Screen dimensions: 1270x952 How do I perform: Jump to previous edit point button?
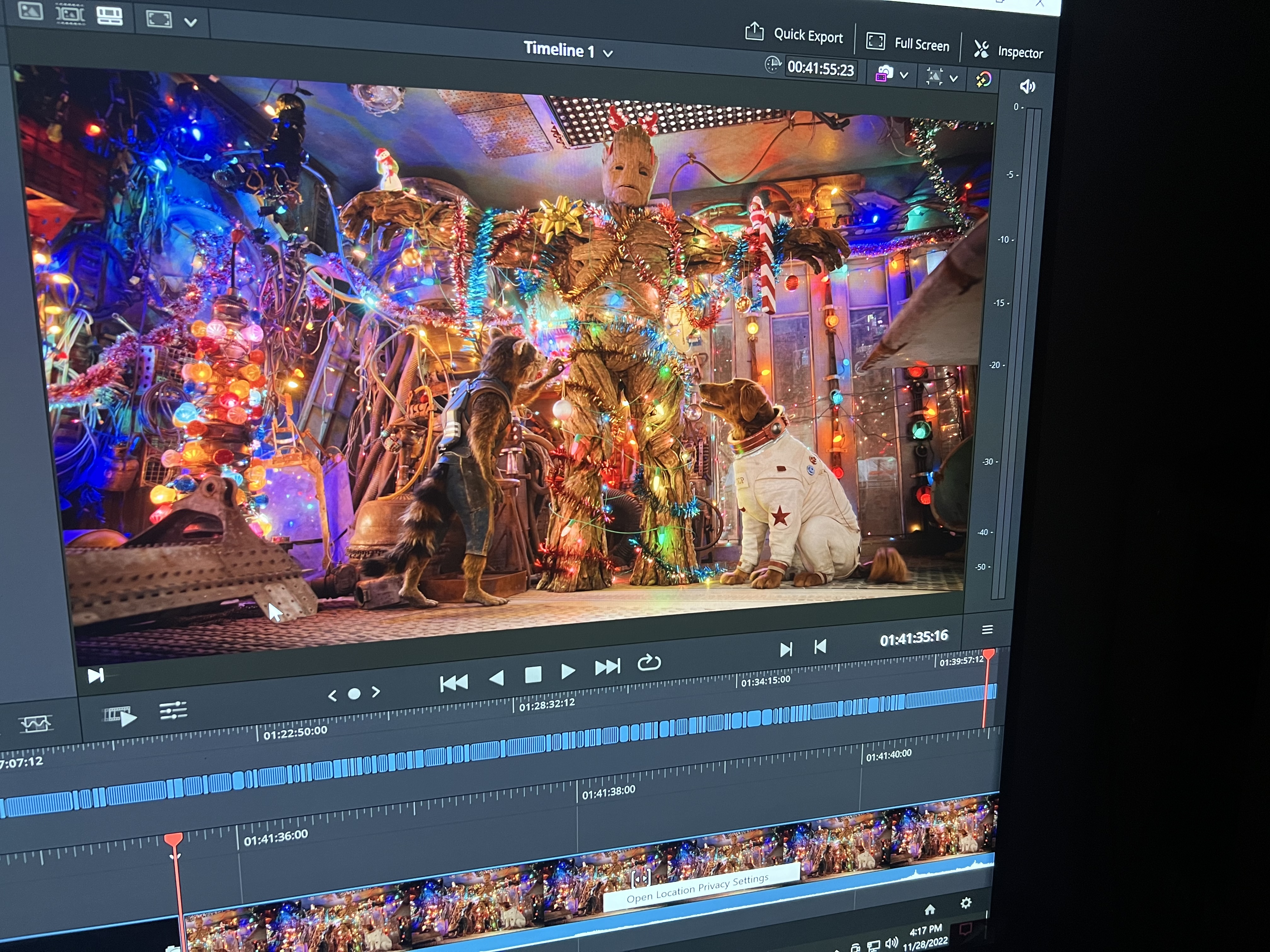pos(821,647)
